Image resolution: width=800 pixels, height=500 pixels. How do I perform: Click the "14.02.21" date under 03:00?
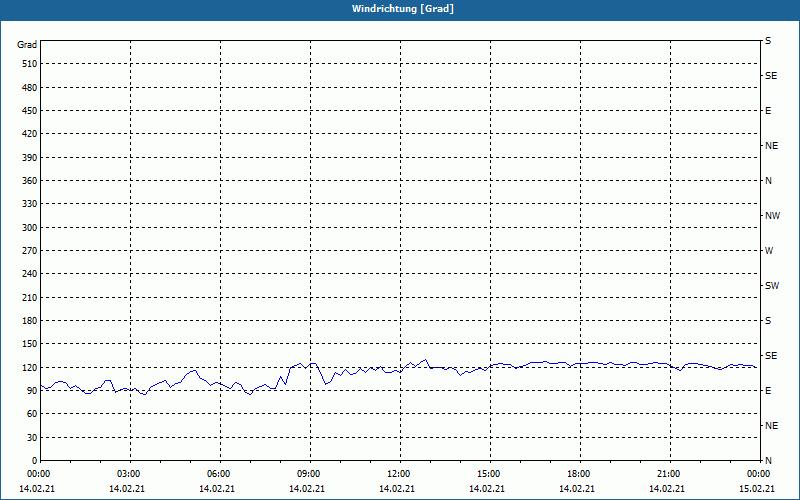127,489
